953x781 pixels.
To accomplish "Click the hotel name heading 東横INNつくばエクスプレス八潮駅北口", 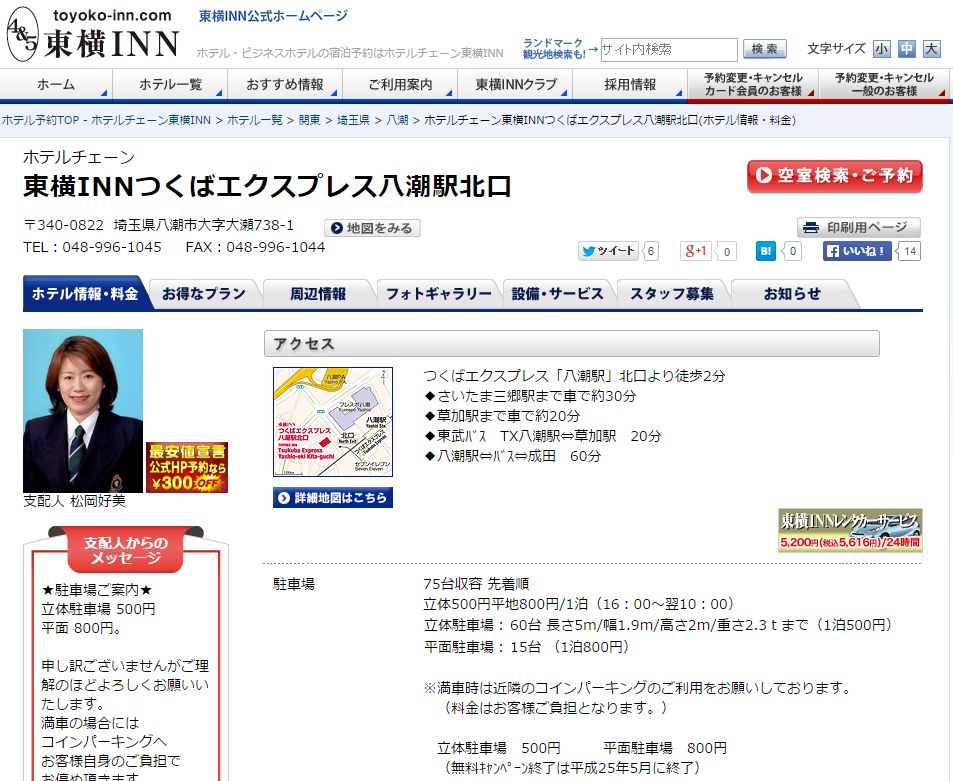I will pos(267,186).
